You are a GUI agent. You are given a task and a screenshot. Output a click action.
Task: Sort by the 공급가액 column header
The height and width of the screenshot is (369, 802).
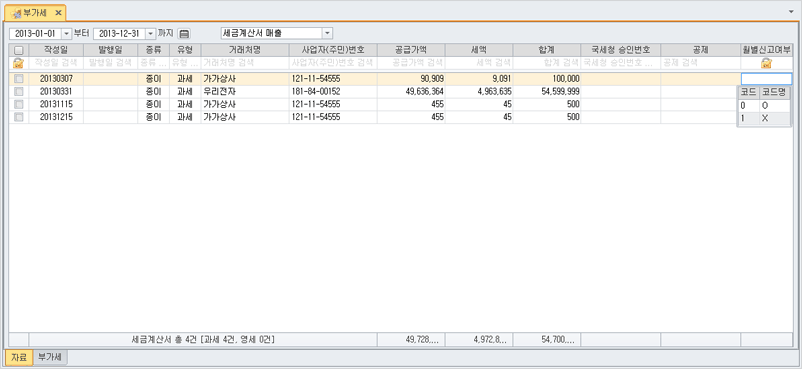[x=411, y=50]
